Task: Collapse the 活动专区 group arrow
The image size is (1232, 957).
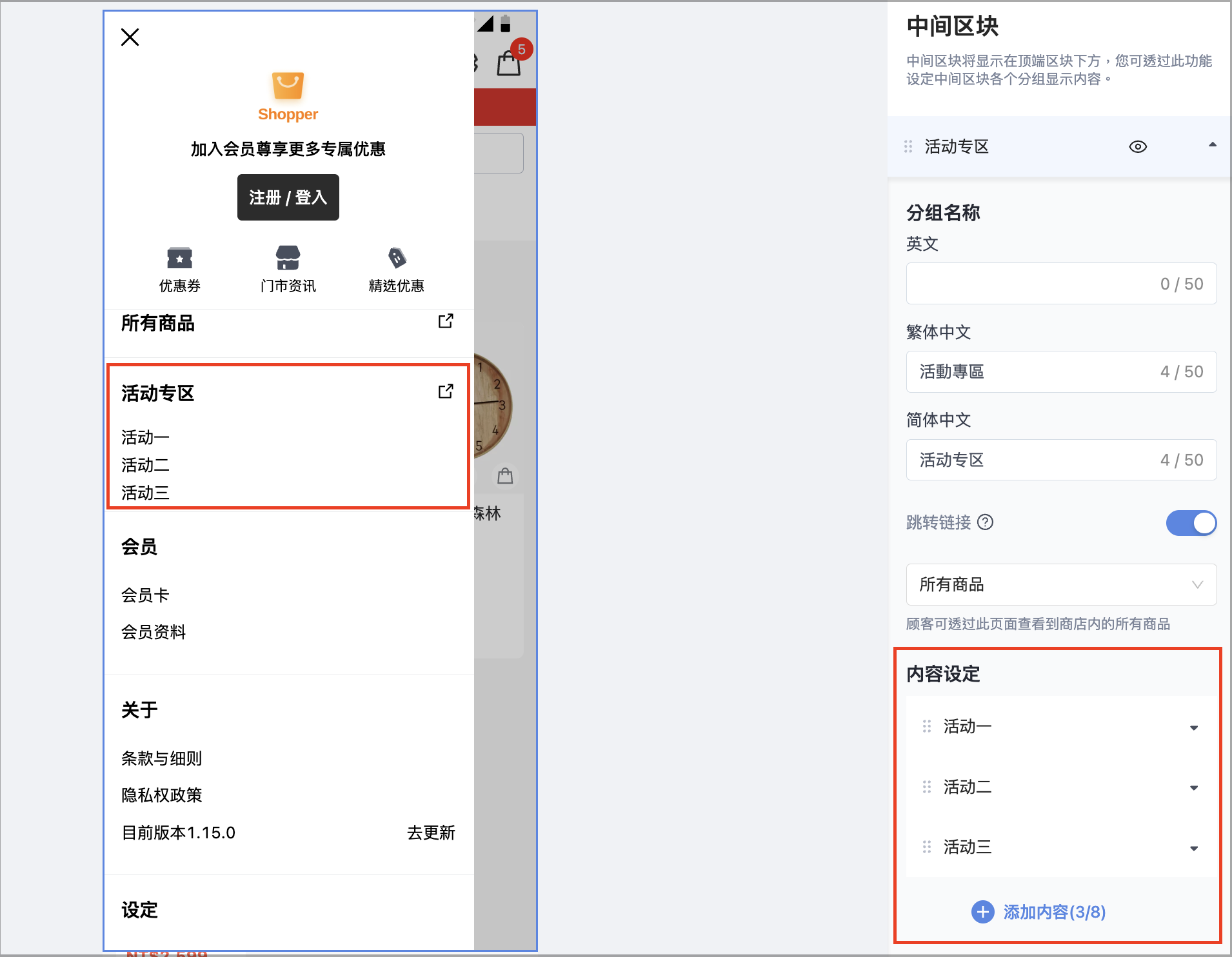Action: pyautogui.click(x=1213, y=145)
